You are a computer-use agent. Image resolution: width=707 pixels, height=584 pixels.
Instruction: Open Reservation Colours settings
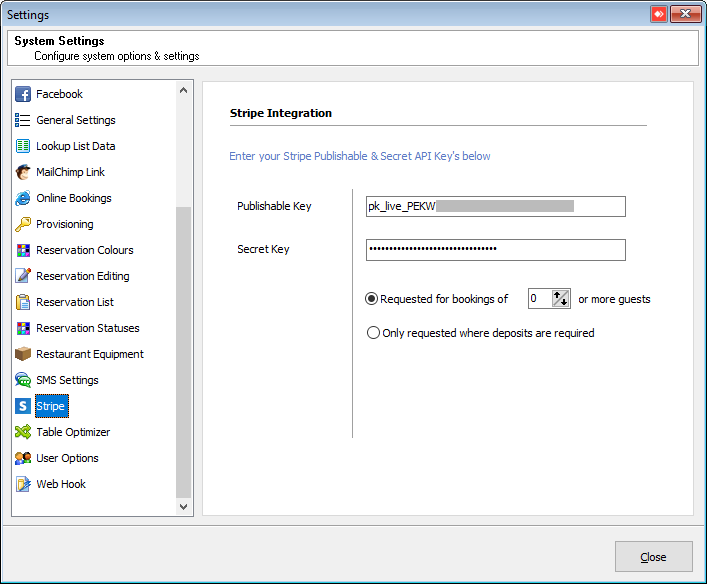click(x=85, y=250)
